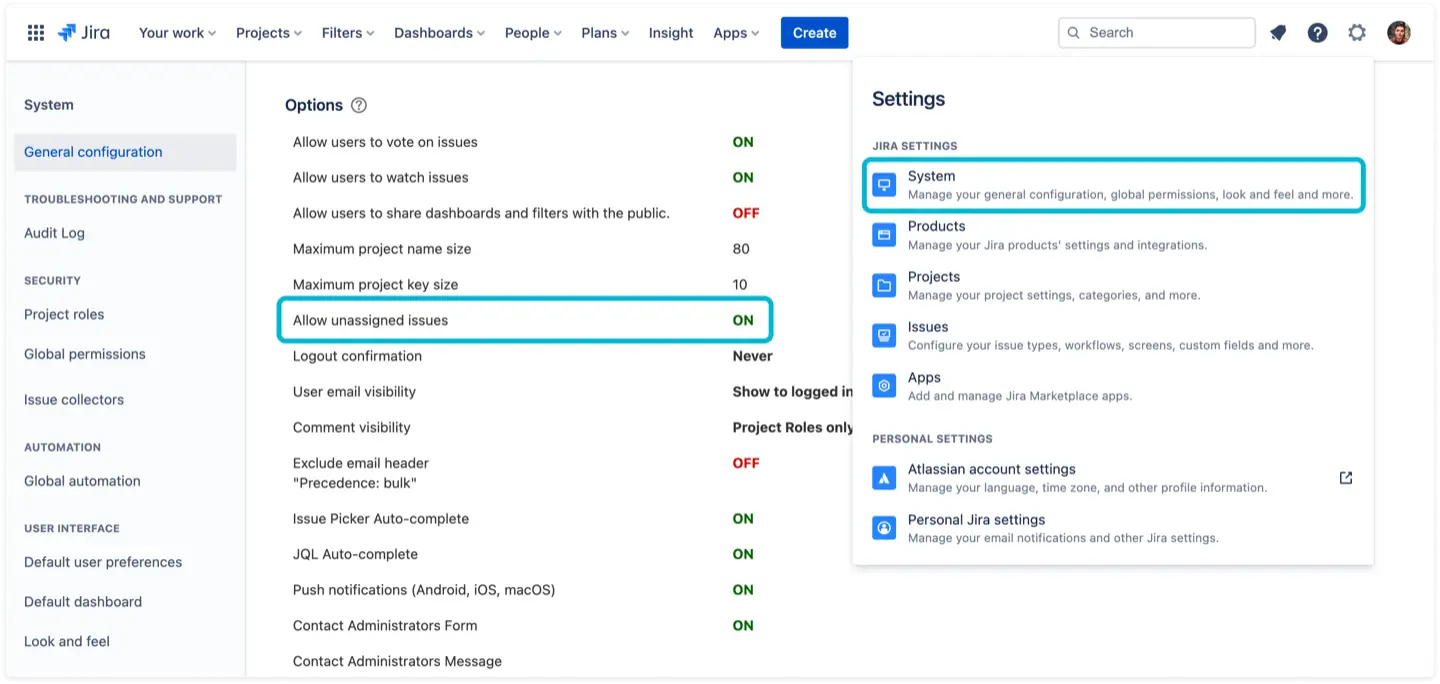Open the user profile avatar
This screenshot has height=684, width=1440.
point(1399,33)
